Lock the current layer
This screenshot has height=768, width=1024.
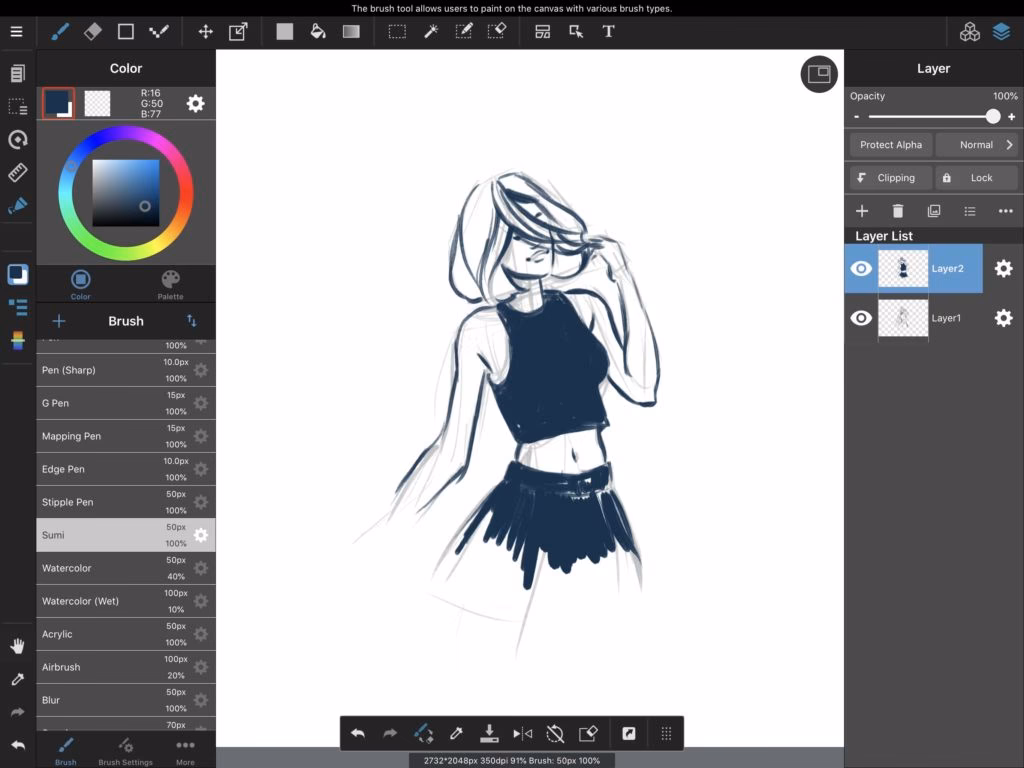975,177
